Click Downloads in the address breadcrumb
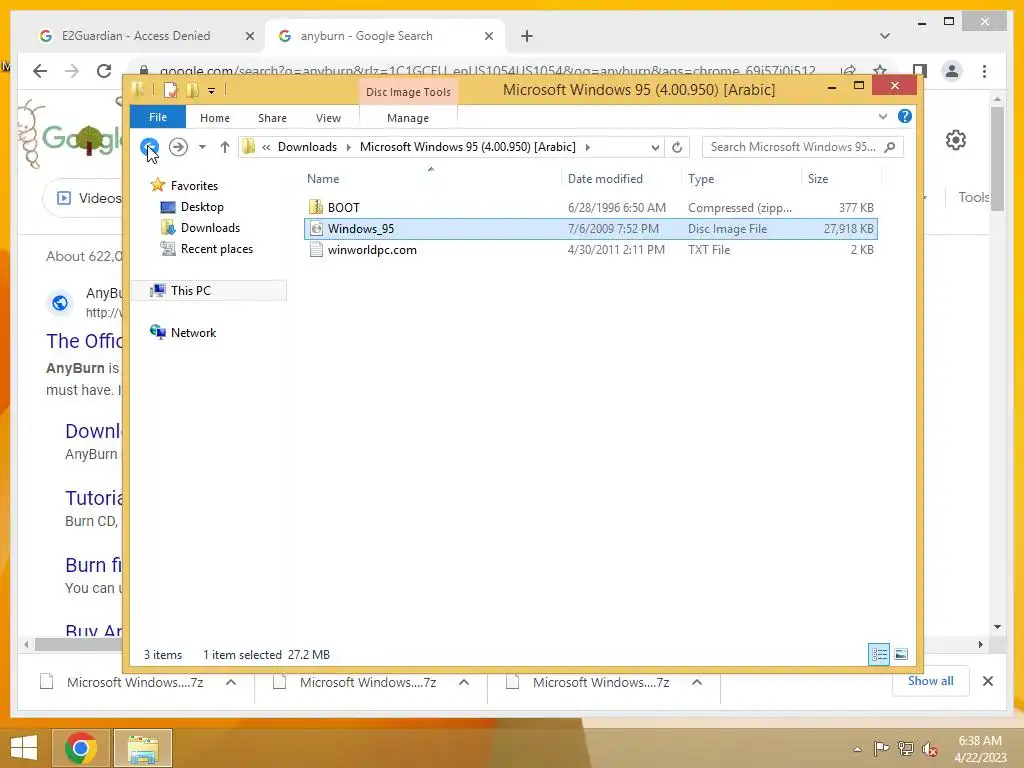This screenshot has height=768, width=1024. point(308,147)
